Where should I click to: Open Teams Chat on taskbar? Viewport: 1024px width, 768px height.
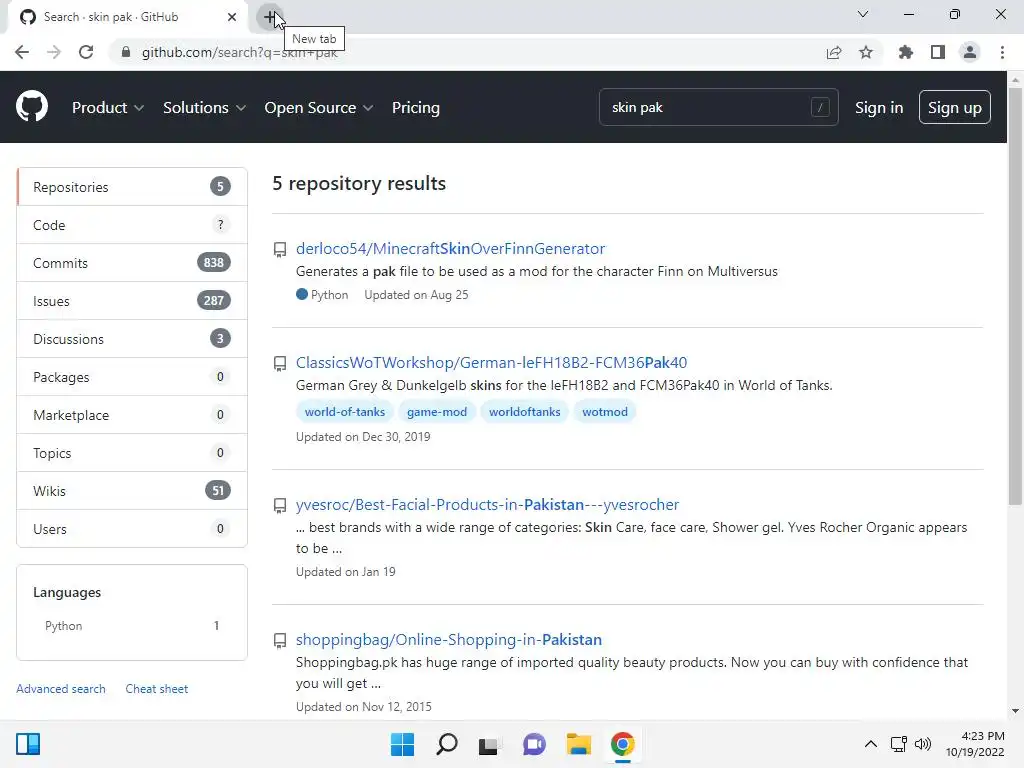[534, 744]
